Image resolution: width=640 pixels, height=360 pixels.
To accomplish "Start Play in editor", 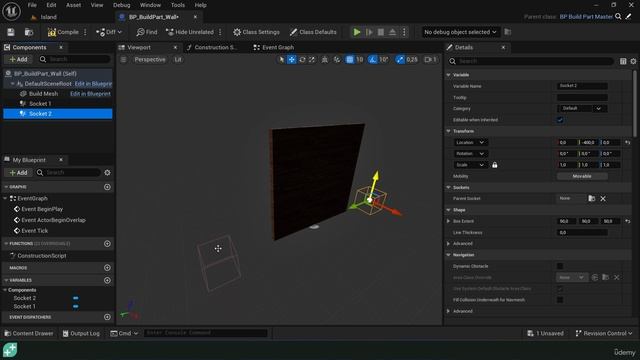I will [x=357, y=32].
